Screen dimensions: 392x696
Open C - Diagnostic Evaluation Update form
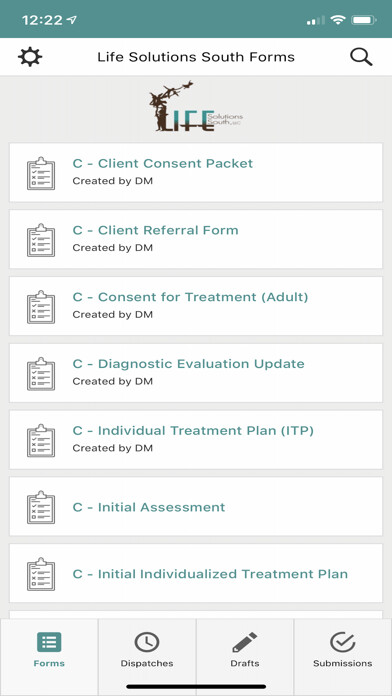click(196, 373)
